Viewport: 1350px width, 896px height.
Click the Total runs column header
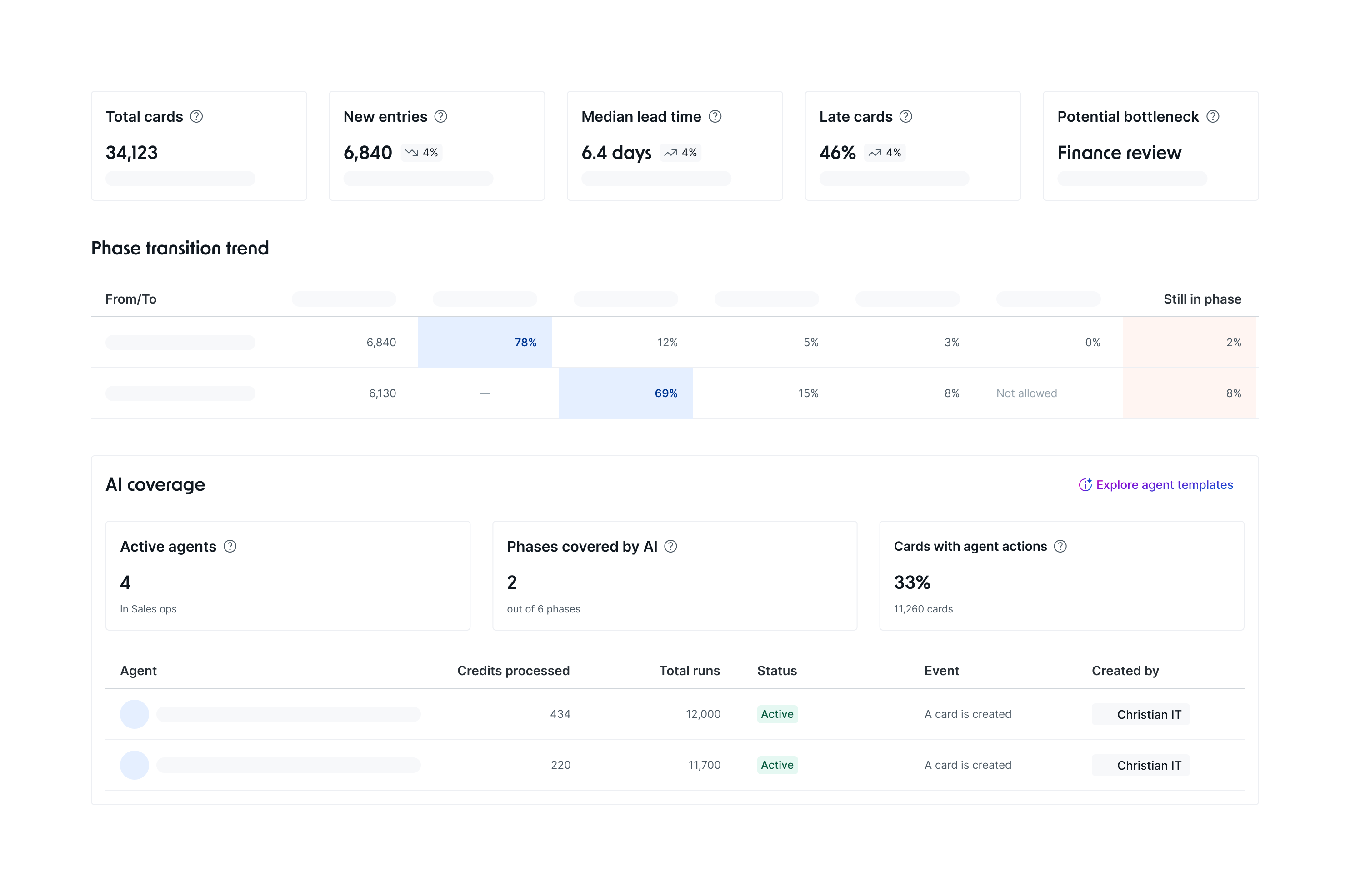point(689,671)
